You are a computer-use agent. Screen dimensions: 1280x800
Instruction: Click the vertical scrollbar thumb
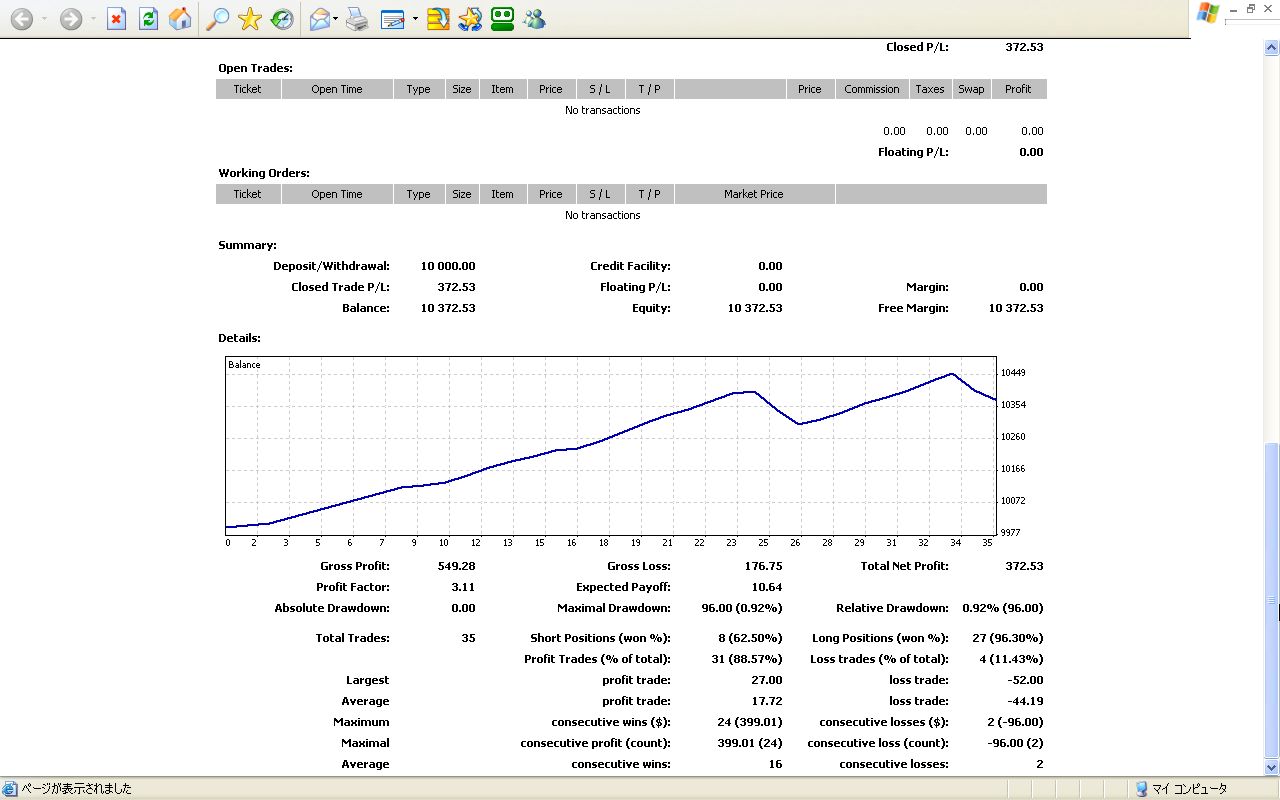1271,600
